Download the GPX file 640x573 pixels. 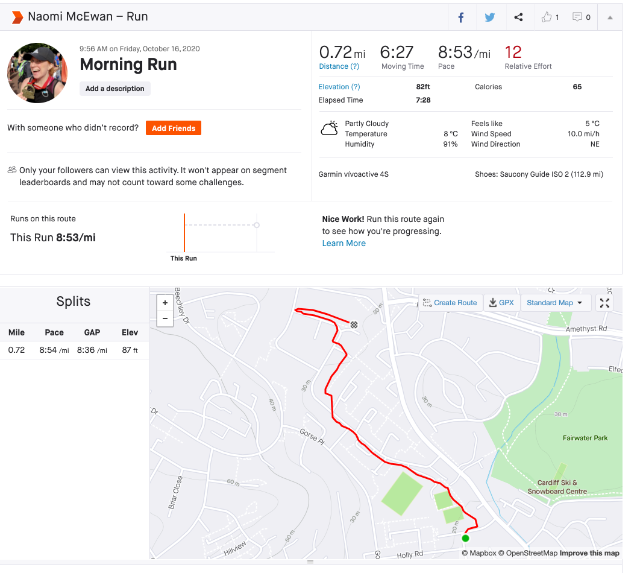499,303
